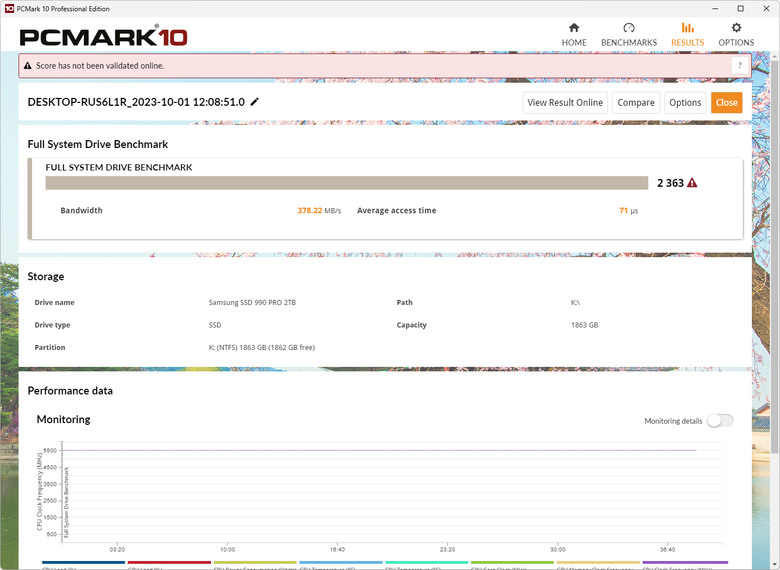Click View Result Online button
780x570 pixels.
pyautogui.click(x=565, y=102)
